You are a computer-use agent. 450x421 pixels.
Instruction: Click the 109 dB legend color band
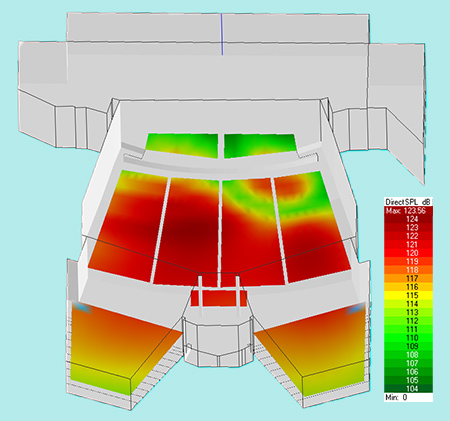[x=408, y=347]
